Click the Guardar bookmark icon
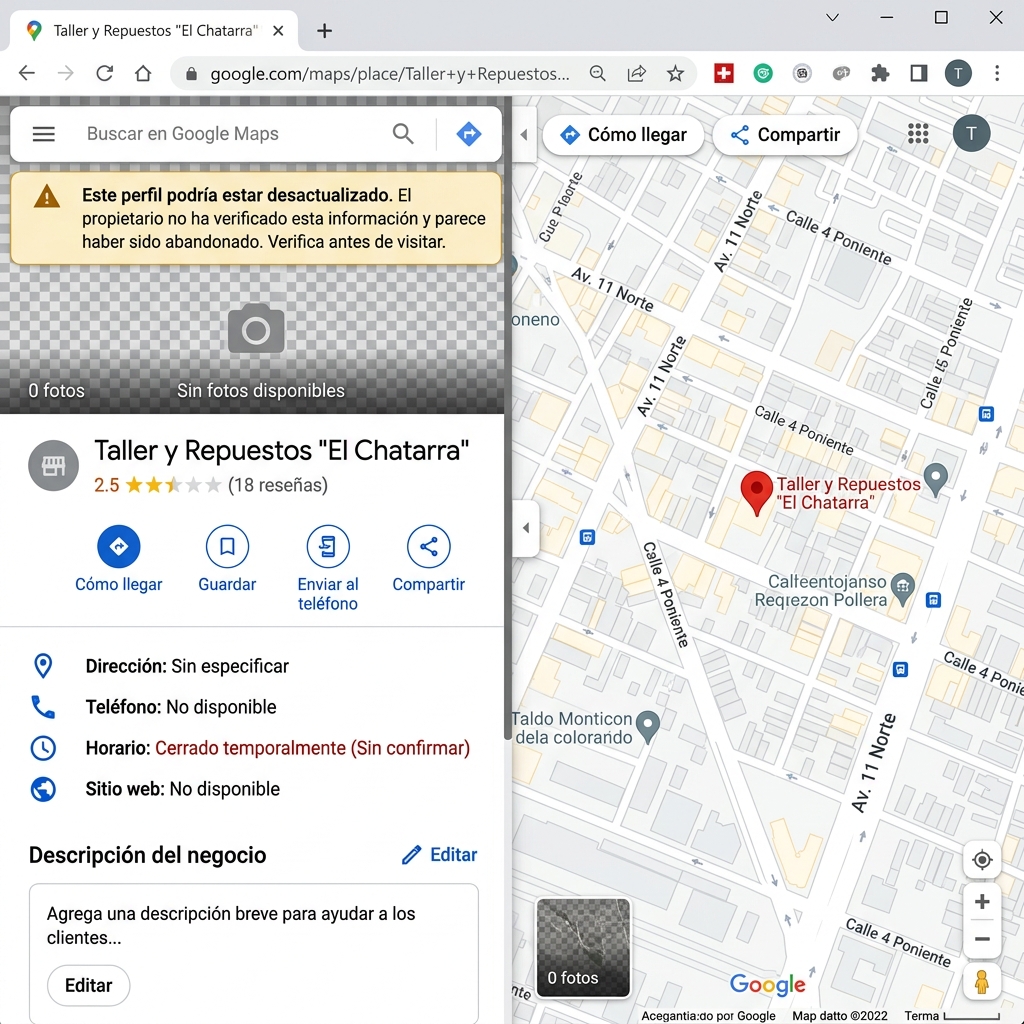Viewport: 1024px width, 1024px height. (227, 546)
